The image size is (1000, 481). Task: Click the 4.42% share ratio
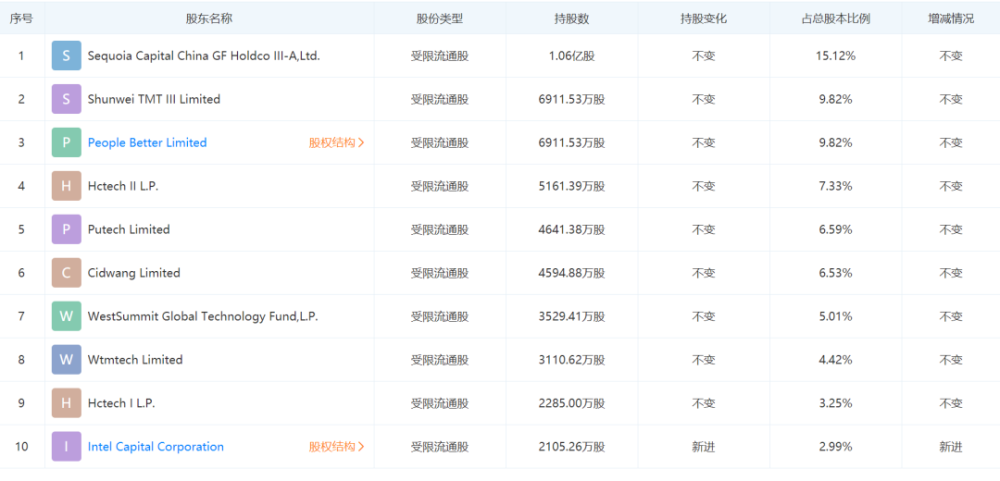pyautogui.click(x=835, y=360)
